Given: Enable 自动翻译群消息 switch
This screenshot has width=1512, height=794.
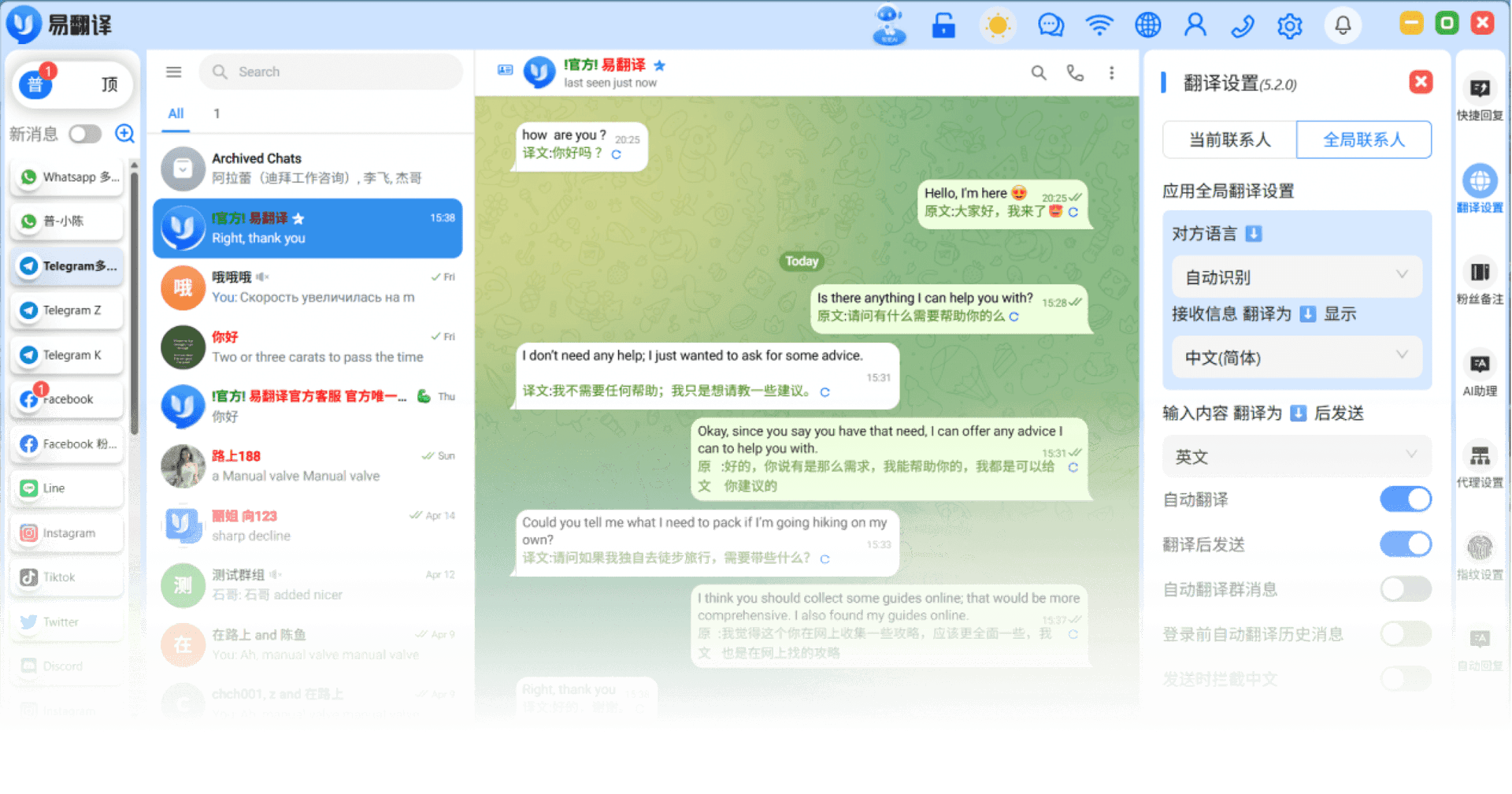Looking at the screenshot, I should coord(1406,589).
